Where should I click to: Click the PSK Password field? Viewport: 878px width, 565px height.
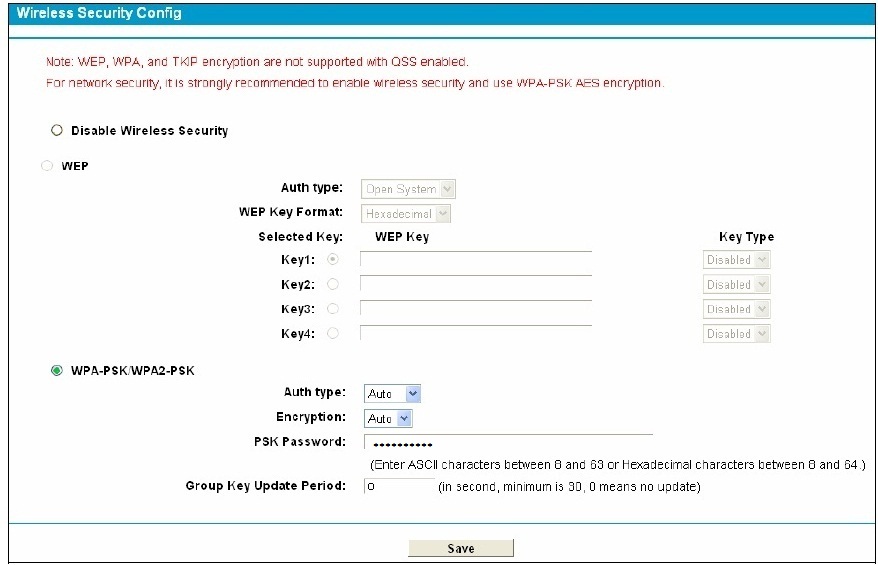[508, 442]
